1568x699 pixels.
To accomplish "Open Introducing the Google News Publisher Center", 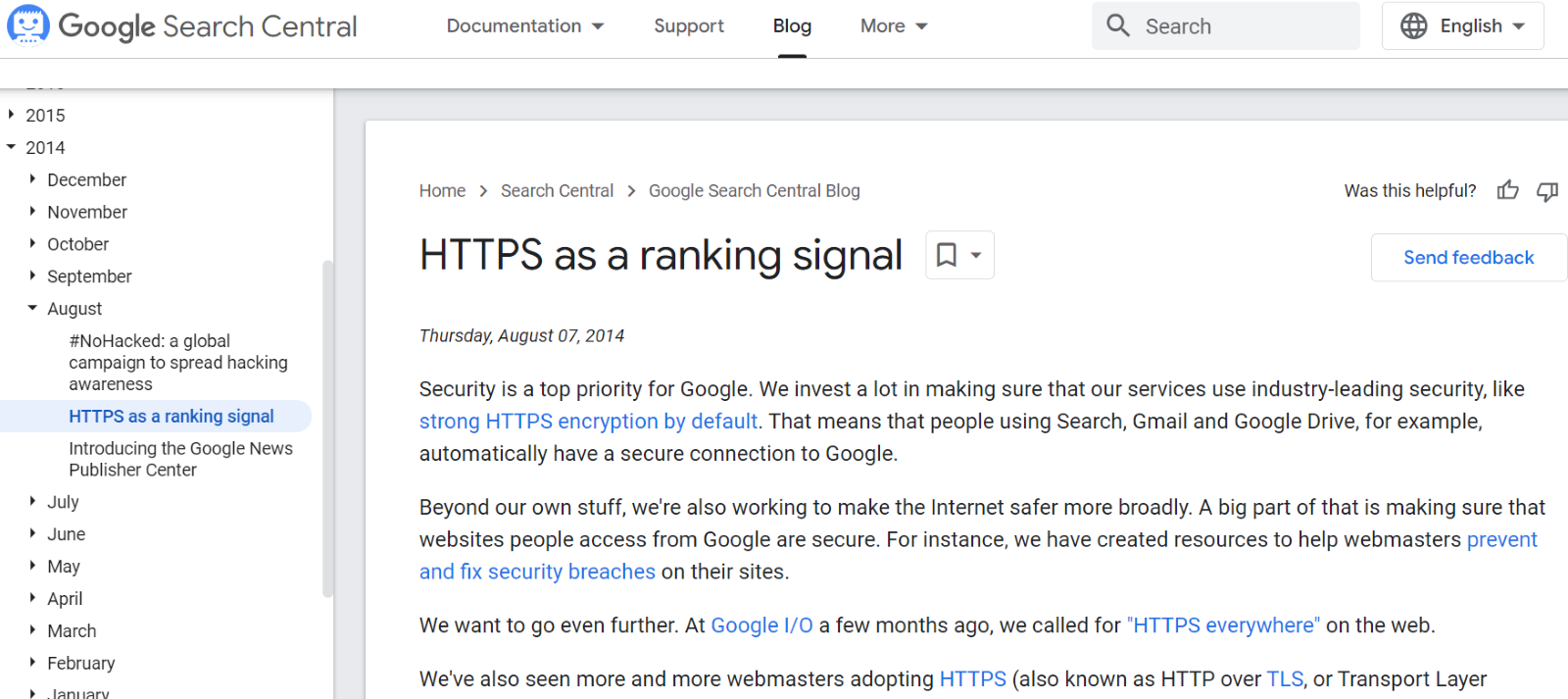I will point(180,459).
